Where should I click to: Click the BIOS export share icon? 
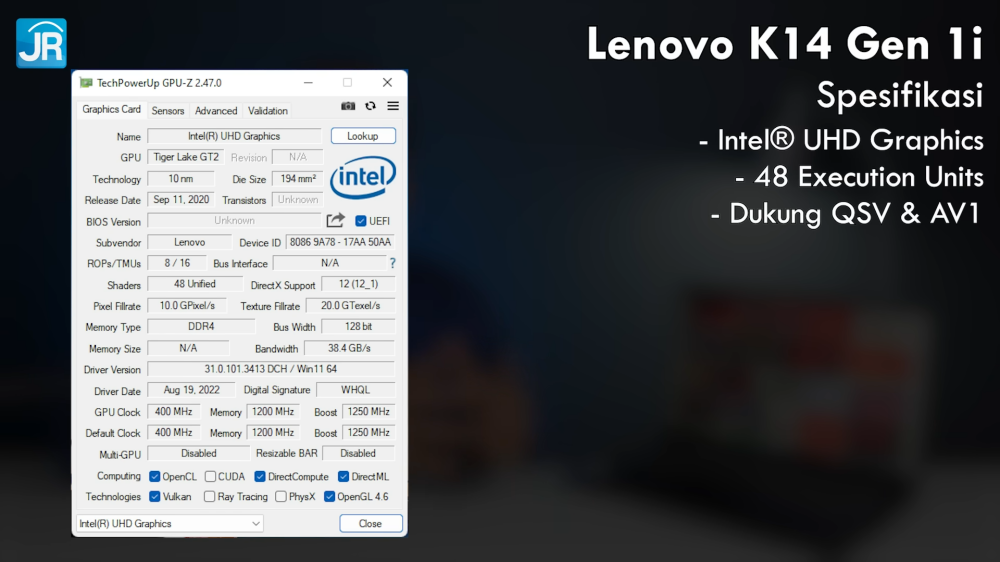[x=335, y=221]
